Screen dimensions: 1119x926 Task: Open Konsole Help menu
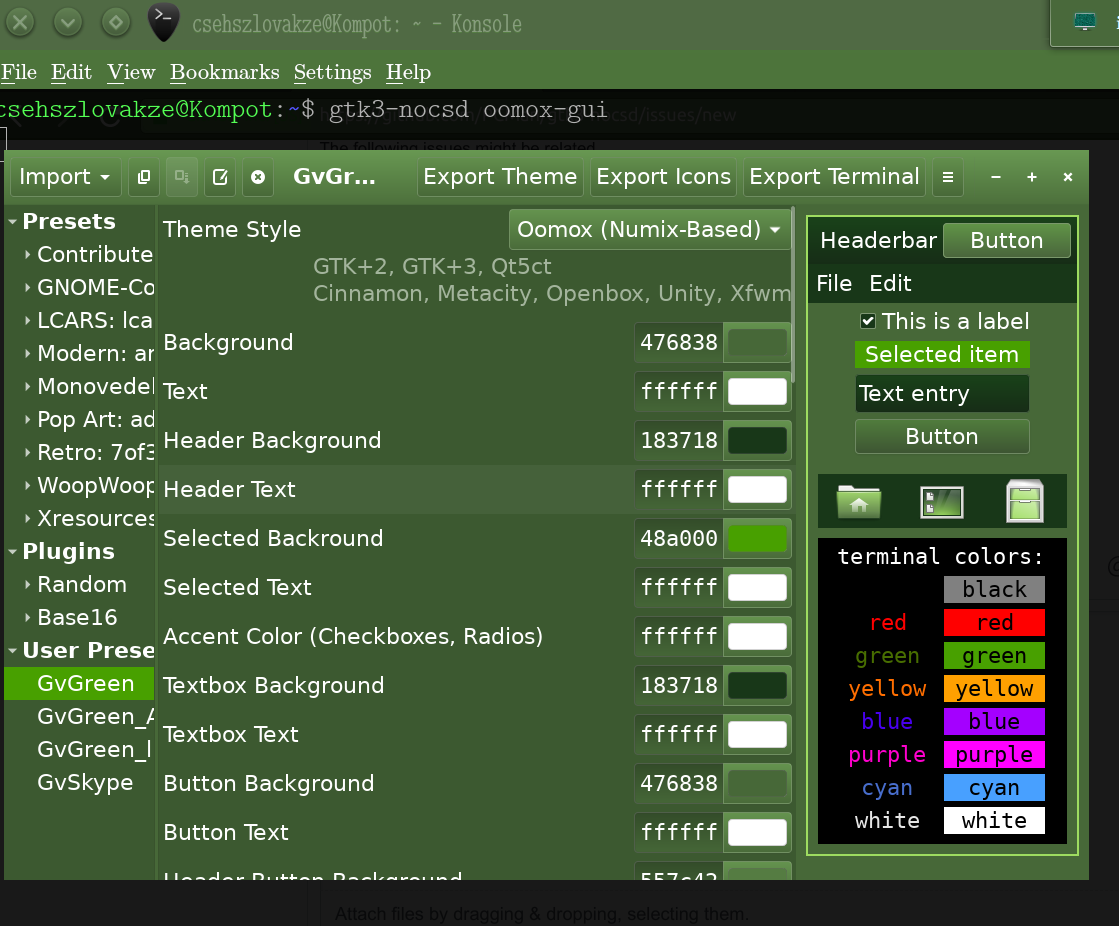point(408,72)
